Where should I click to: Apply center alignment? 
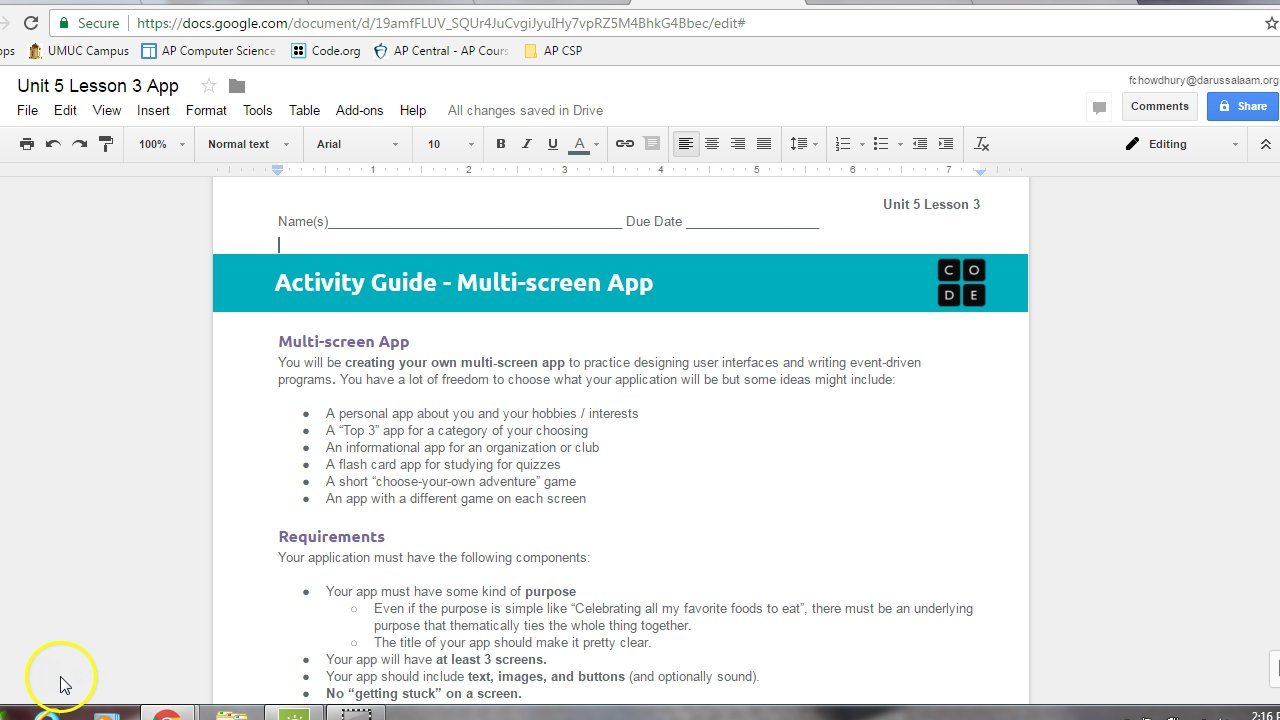pos(712,143)
